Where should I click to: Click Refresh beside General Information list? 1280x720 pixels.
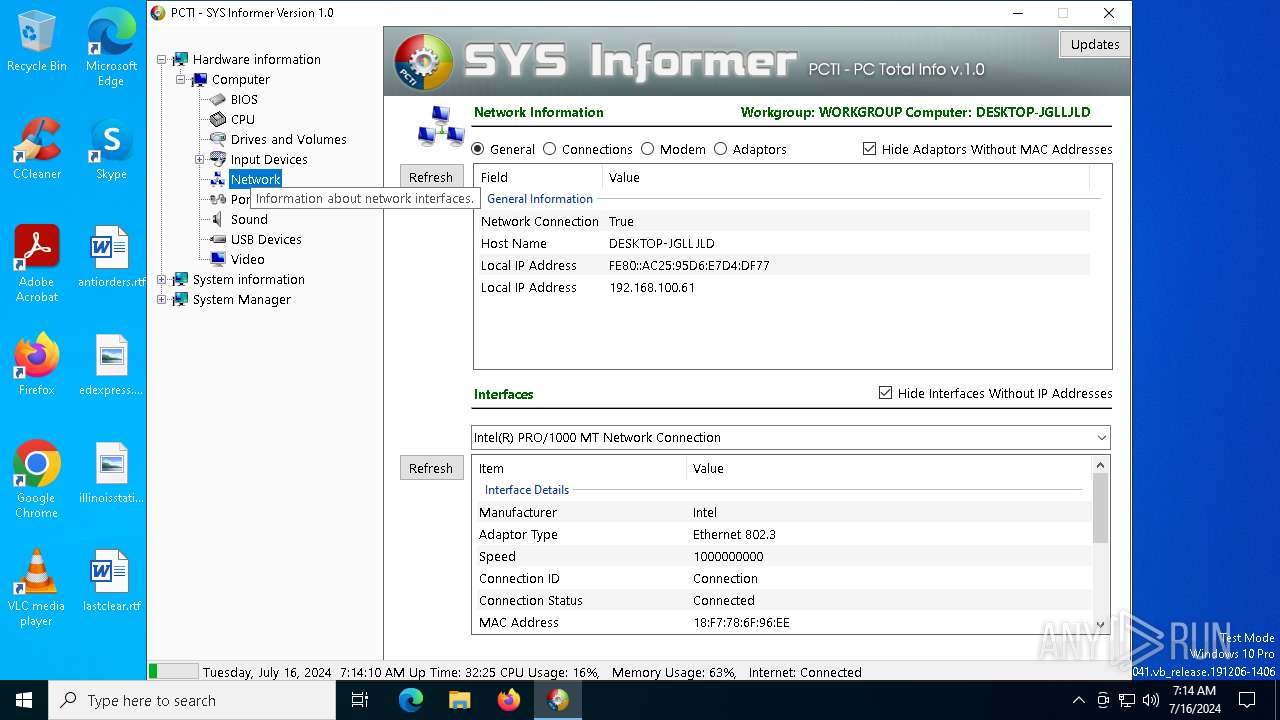pos(431,177)
